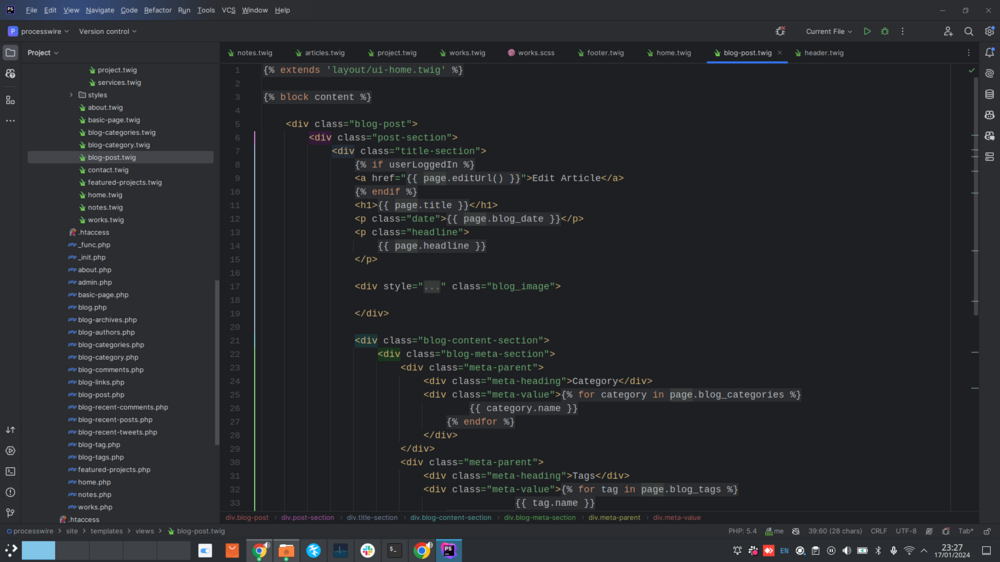Start debugging with the green bug icon

pos(884,32)
